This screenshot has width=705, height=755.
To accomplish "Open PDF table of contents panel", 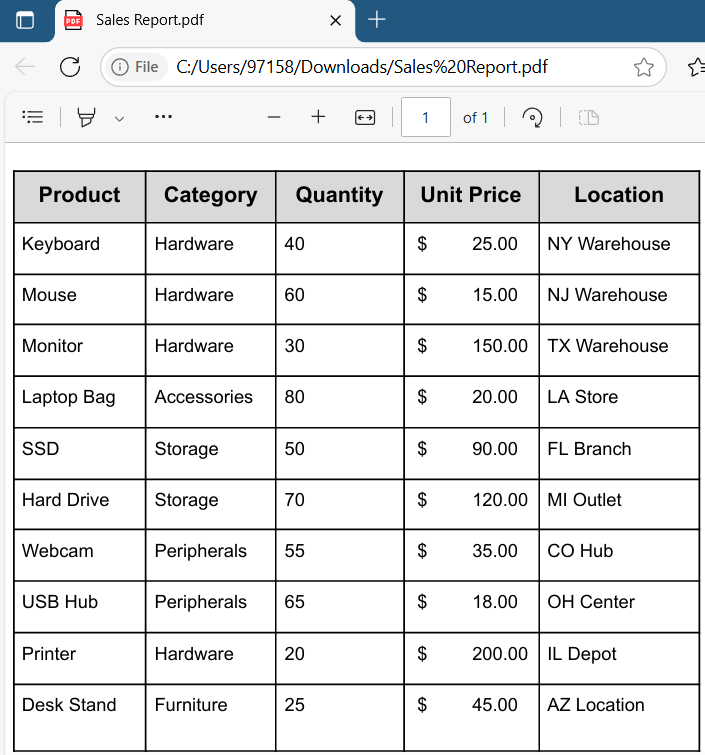I will click(x=33, y=117).
